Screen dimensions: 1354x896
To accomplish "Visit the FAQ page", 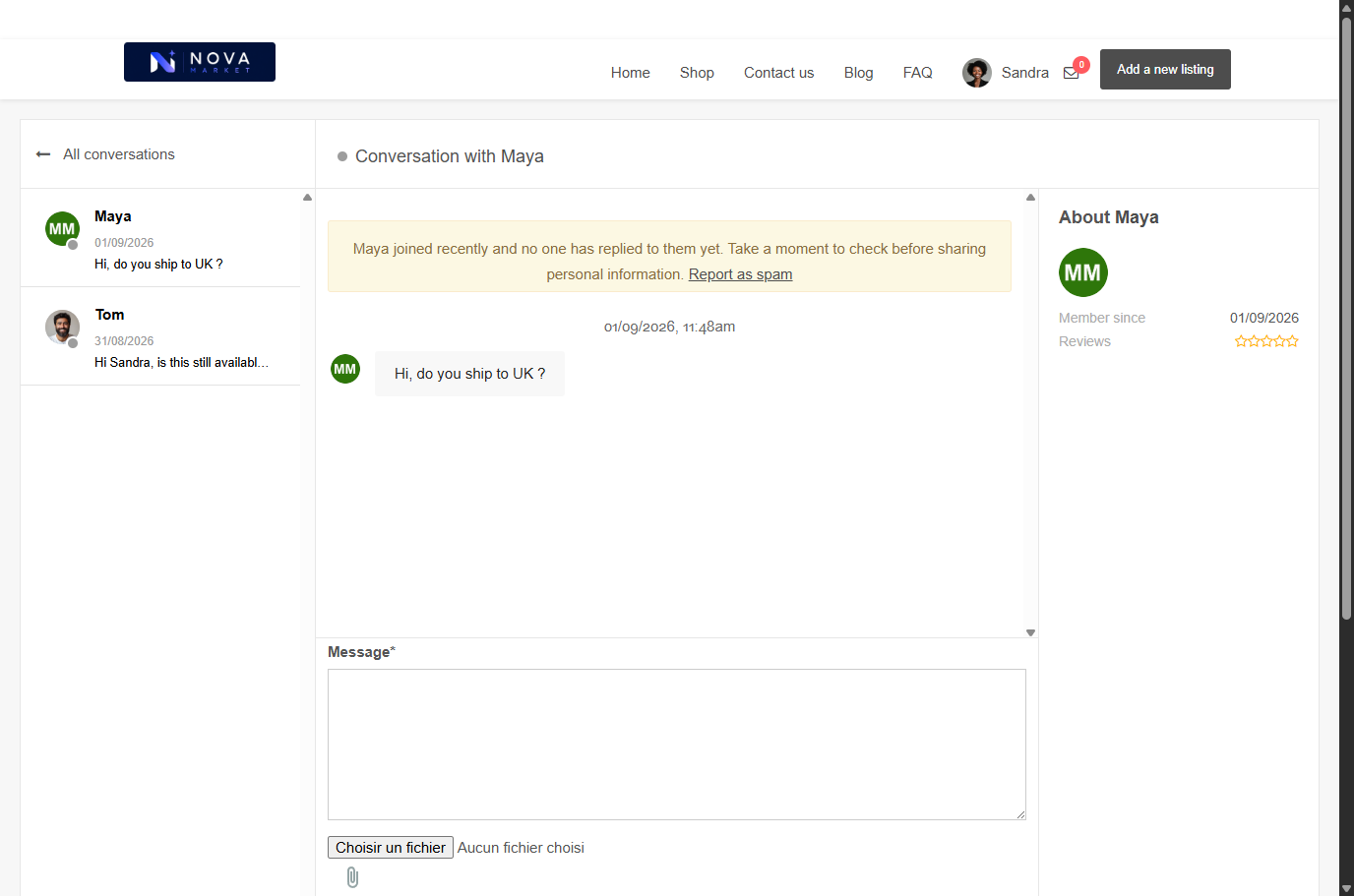I will tap(918, 73).
